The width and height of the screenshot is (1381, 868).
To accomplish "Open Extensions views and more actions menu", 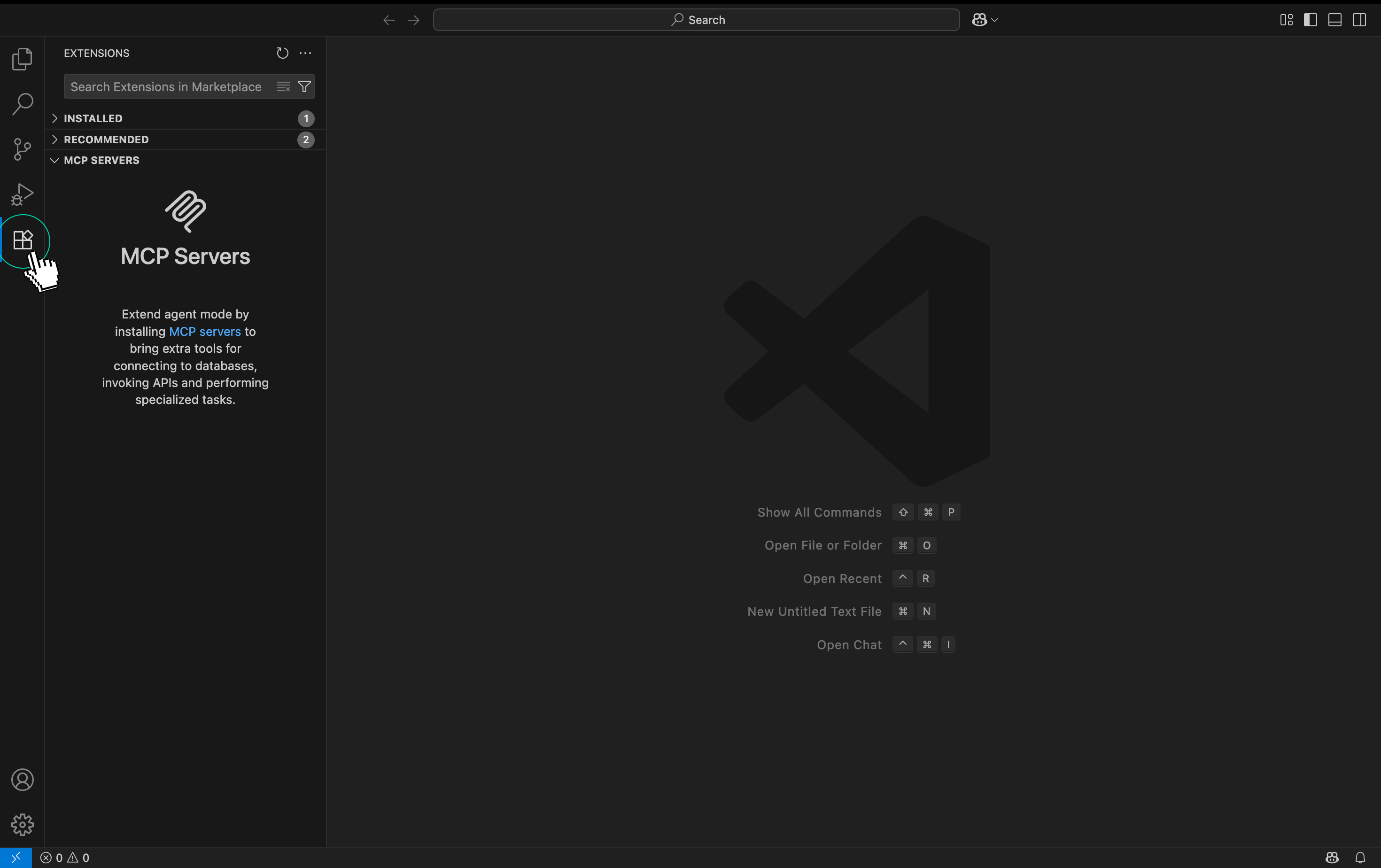I will coord(305,54).
